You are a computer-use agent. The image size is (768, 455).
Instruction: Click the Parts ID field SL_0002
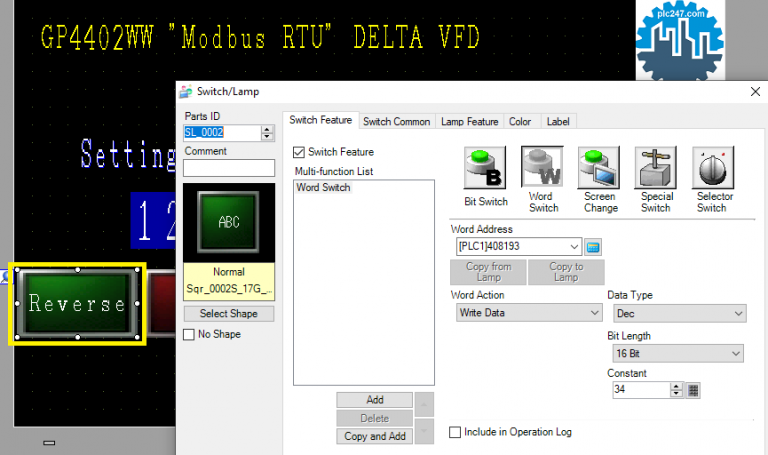222,133
